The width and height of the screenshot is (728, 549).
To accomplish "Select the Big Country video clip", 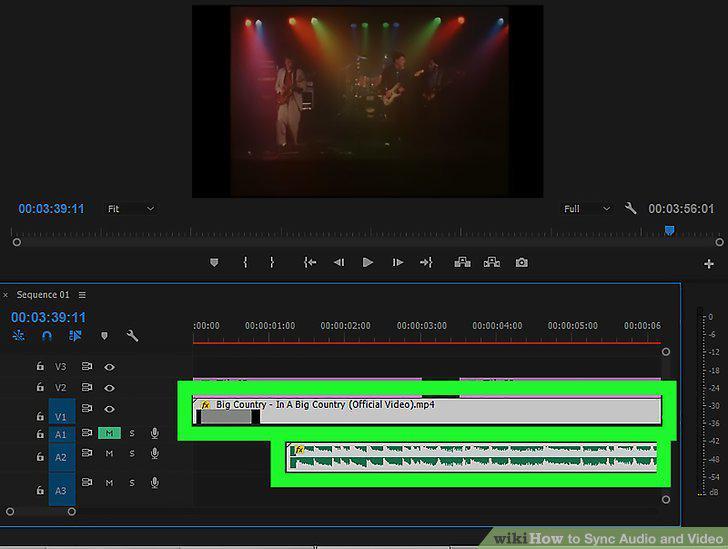I will 427,411.
